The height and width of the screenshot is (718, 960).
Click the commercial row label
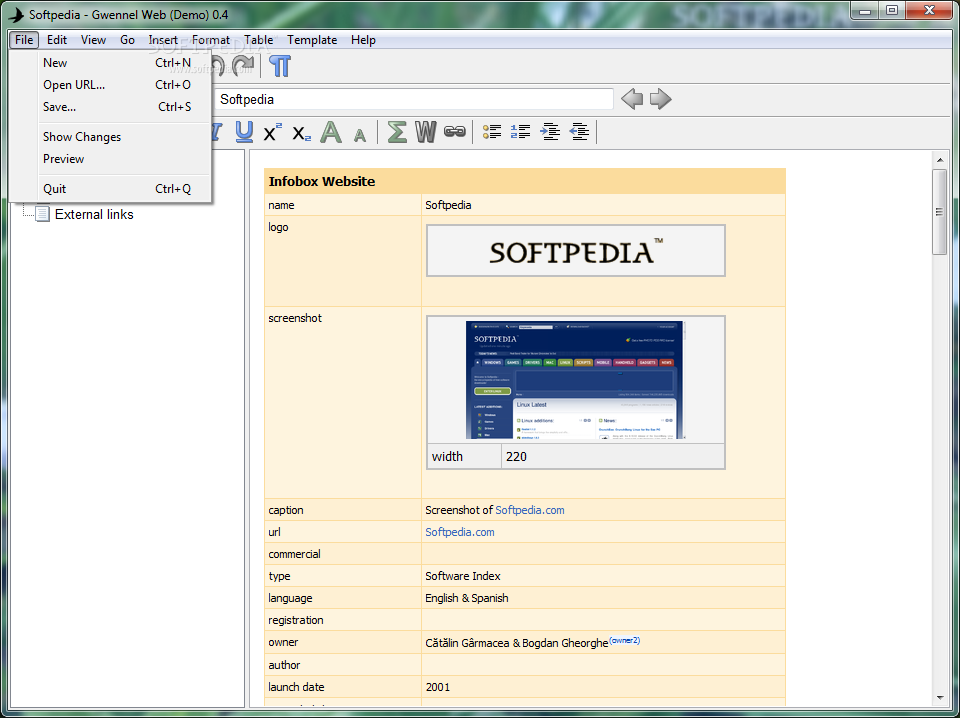point(294,554)
